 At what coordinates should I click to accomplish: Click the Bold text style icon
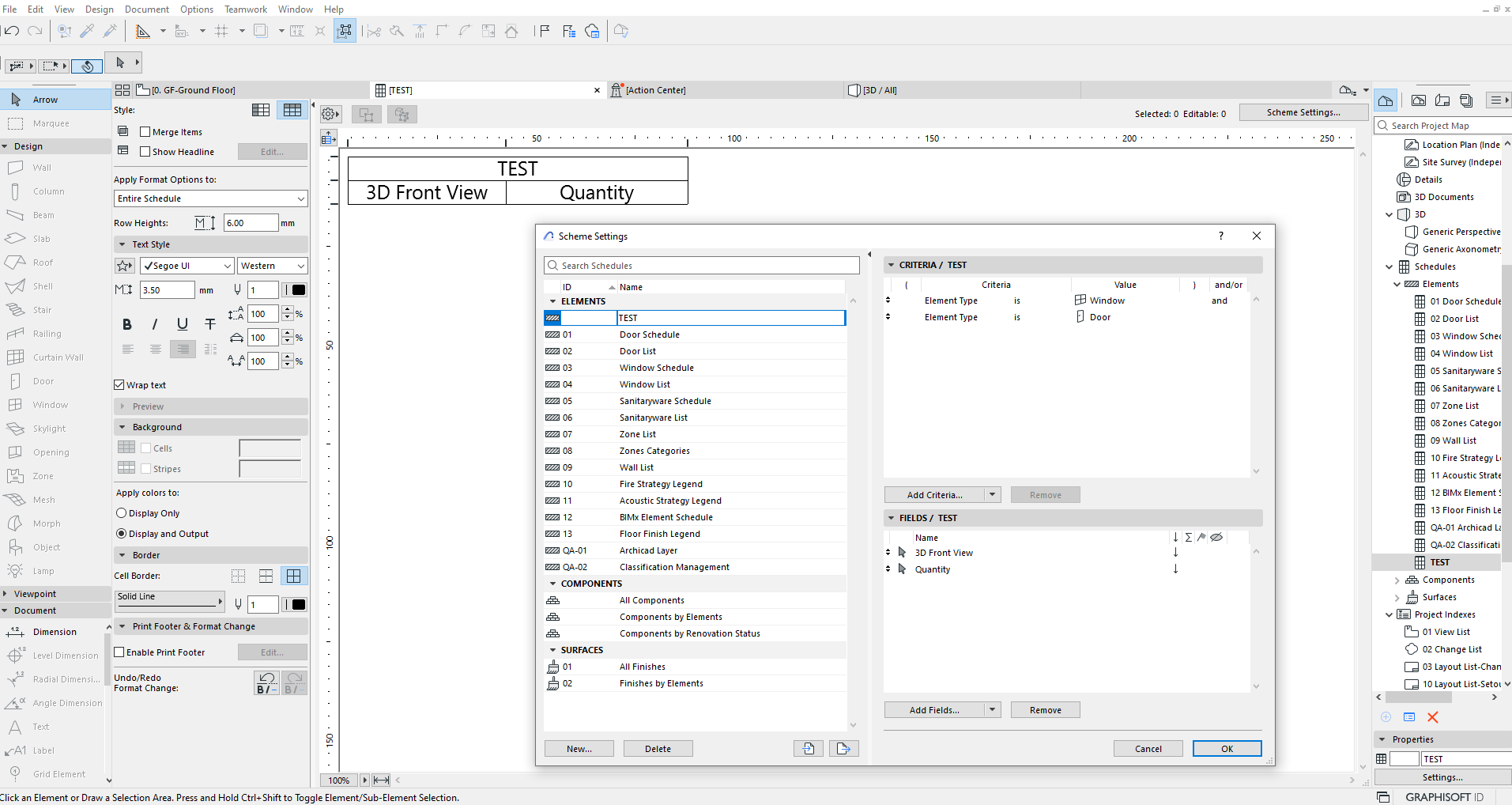[127, 324]
